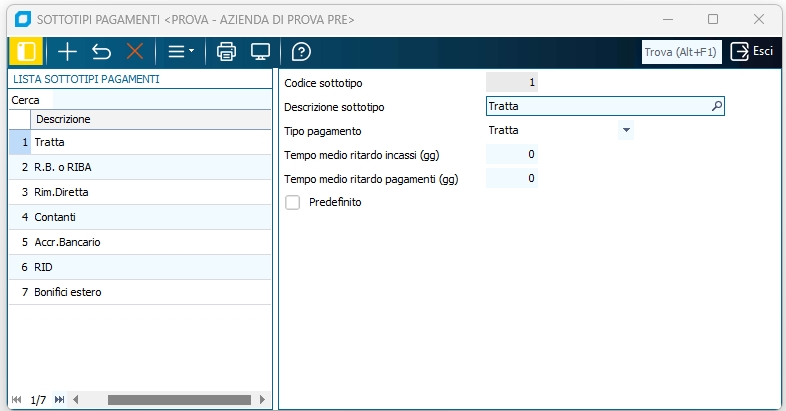Add a new sottotipo with plus icon
This screenshot has width=786, height=411.
tap(67, 52)
